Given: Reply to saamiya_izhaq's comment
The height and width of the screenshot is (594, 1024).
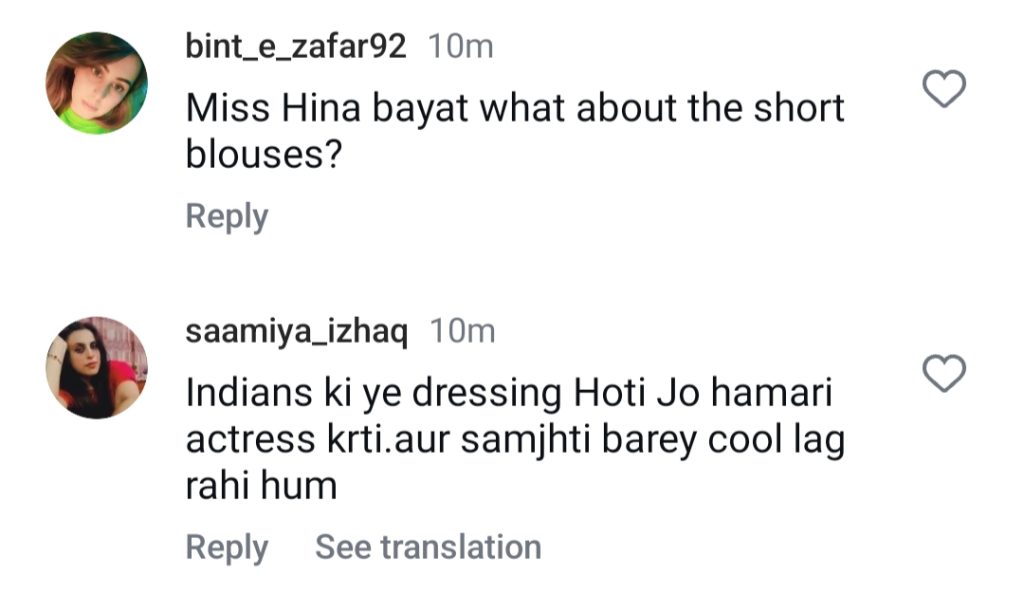Looking at the screenshot, I should pyautogui.click(x=227, y=547).
